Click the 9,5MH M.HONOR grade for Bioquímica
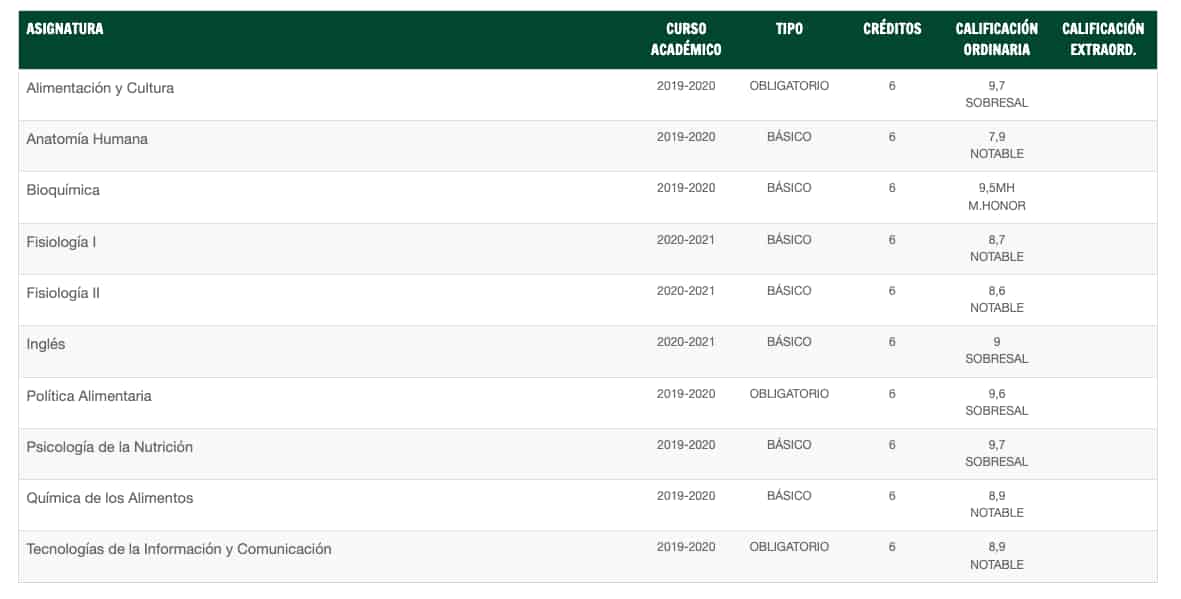 pos(996,197)
